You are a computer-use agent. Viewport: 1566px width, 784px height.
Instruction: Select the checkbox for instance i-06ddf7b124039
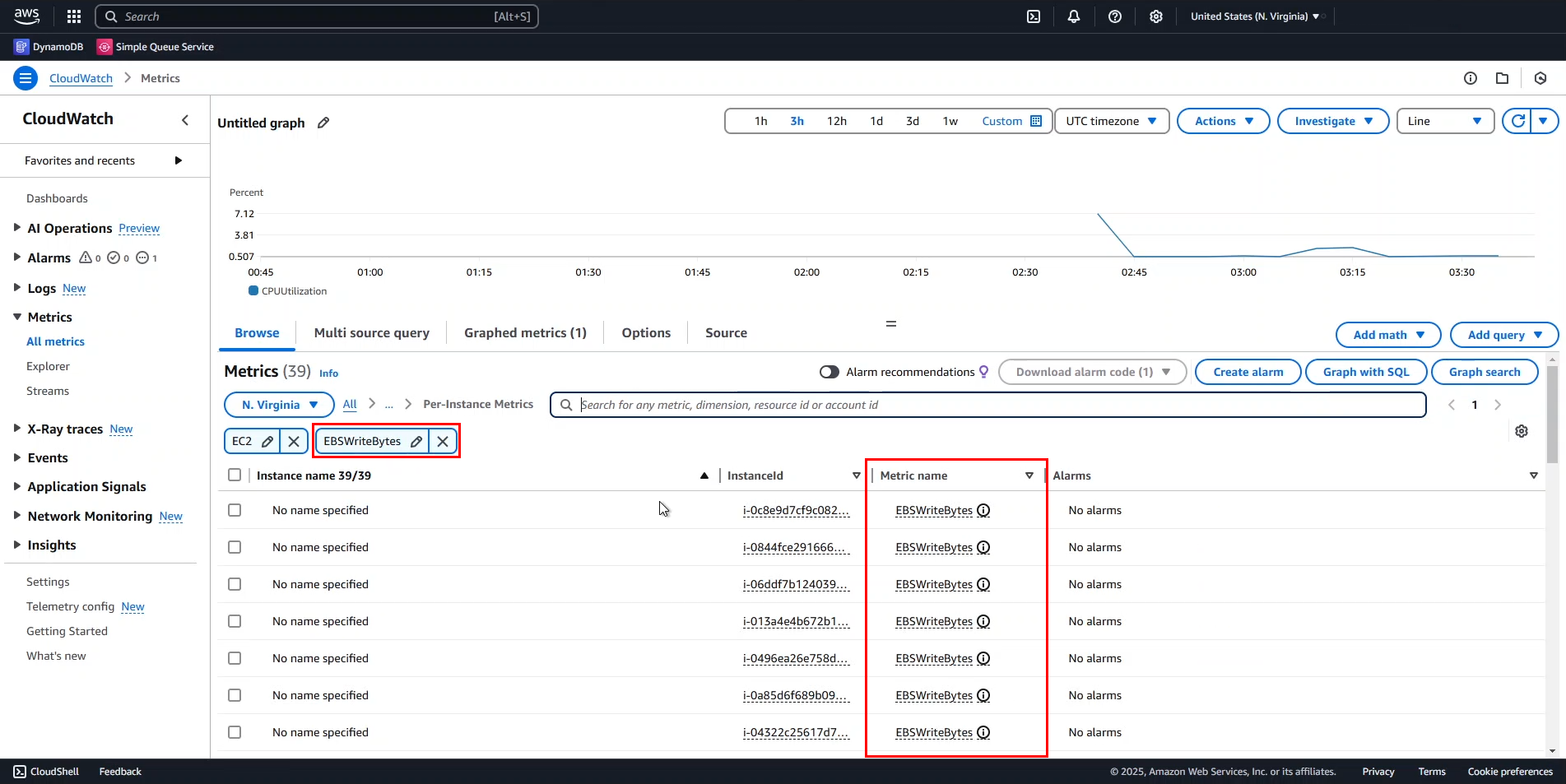(x=235, y=584)
